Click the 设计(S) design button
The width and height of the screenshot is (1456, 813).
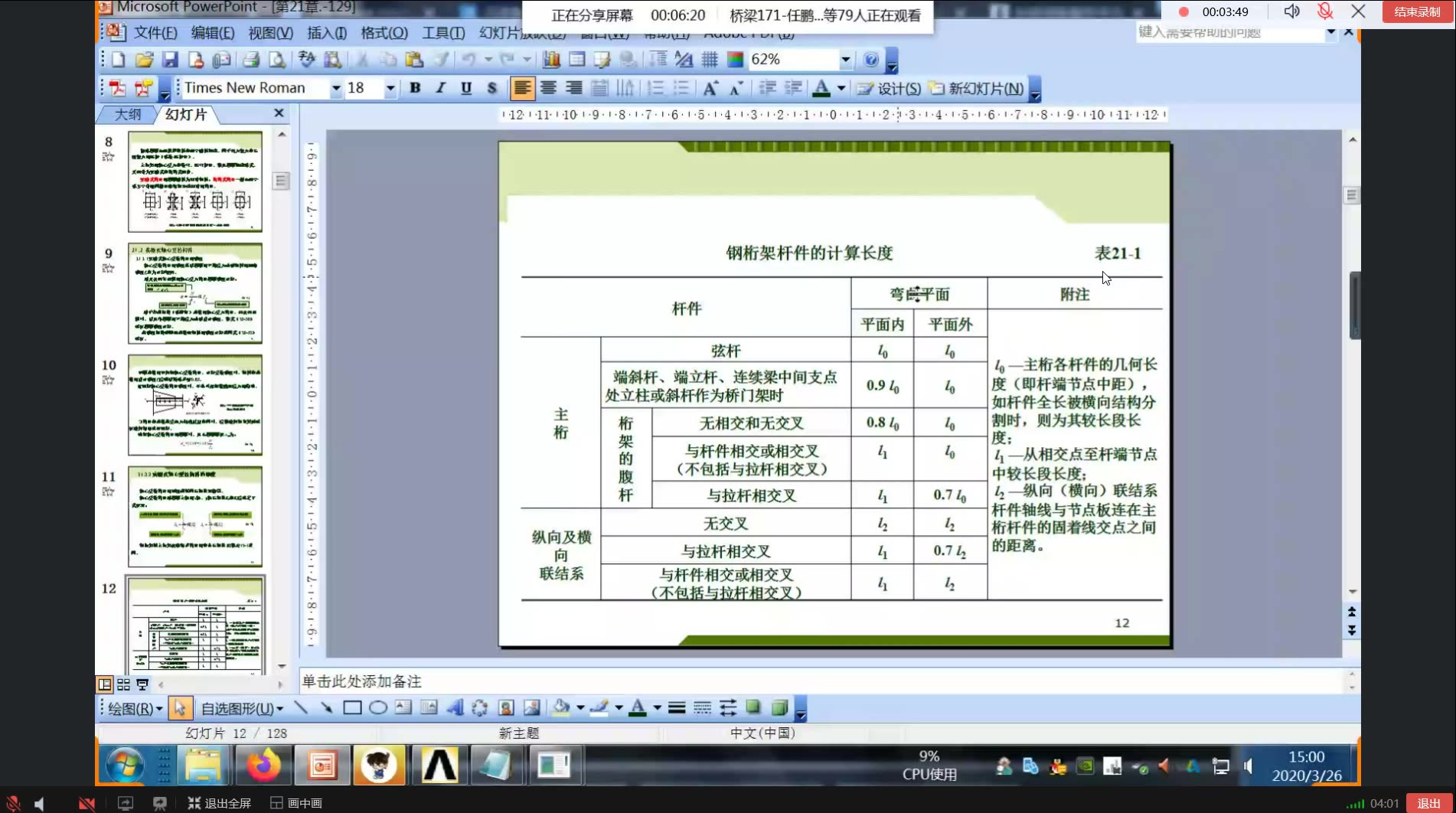pos(889,89)
